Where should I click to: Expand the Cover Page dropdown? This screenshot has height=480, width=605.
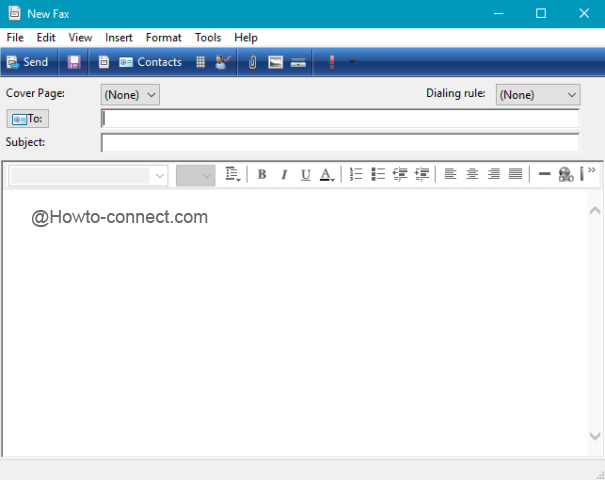tap(130, 95)
